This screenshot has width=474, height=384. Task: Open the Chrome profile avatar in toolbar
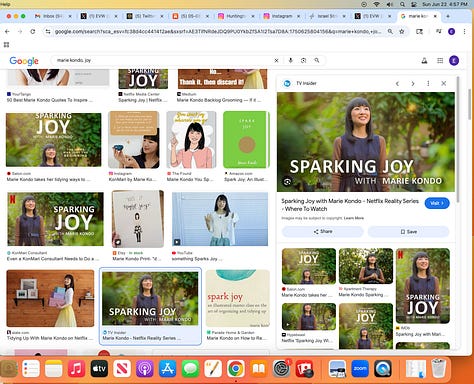[x=451, y=32]
